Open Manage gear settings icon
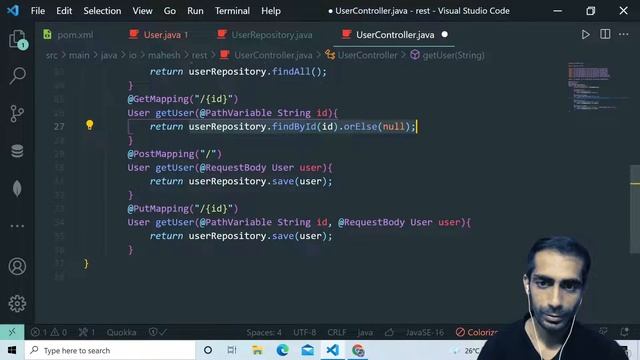Viewport: 640px width, 360px height. (x=17, y=303)
